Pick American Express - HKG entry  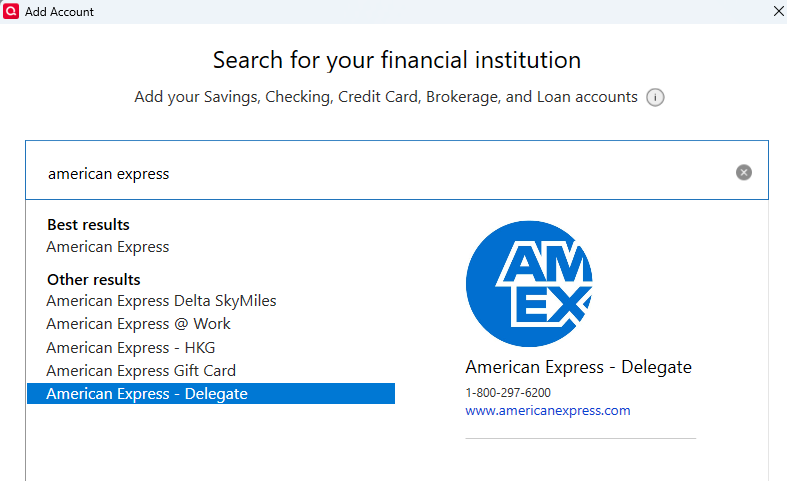pos(130,348)
